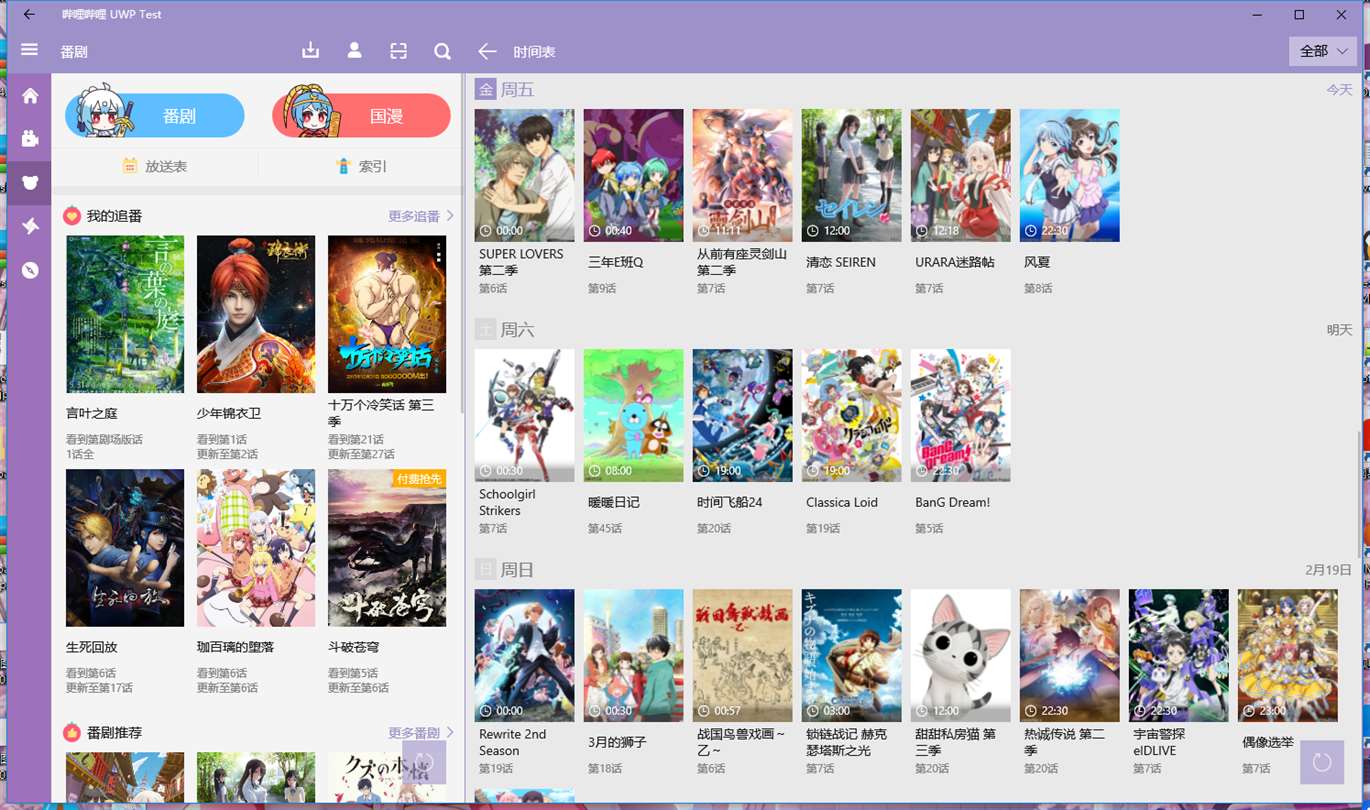Open 甜甜私房猫 第三季 thumbnail
This screenshot has height=810, width=1370.
(961, 655)
